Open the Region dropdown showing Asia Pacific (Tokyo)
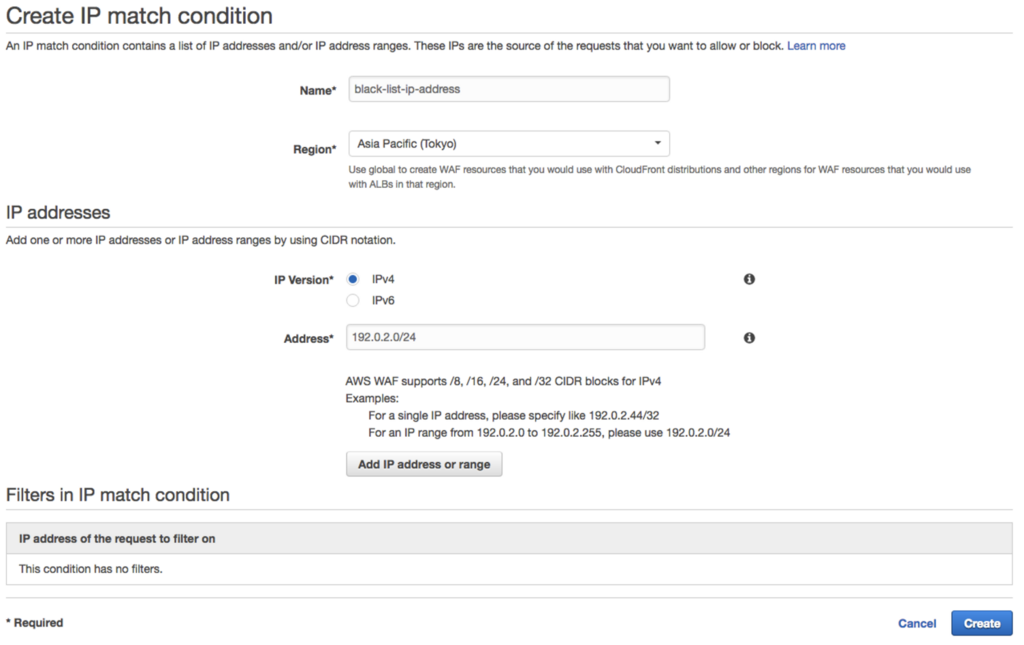 pos(507,144)
